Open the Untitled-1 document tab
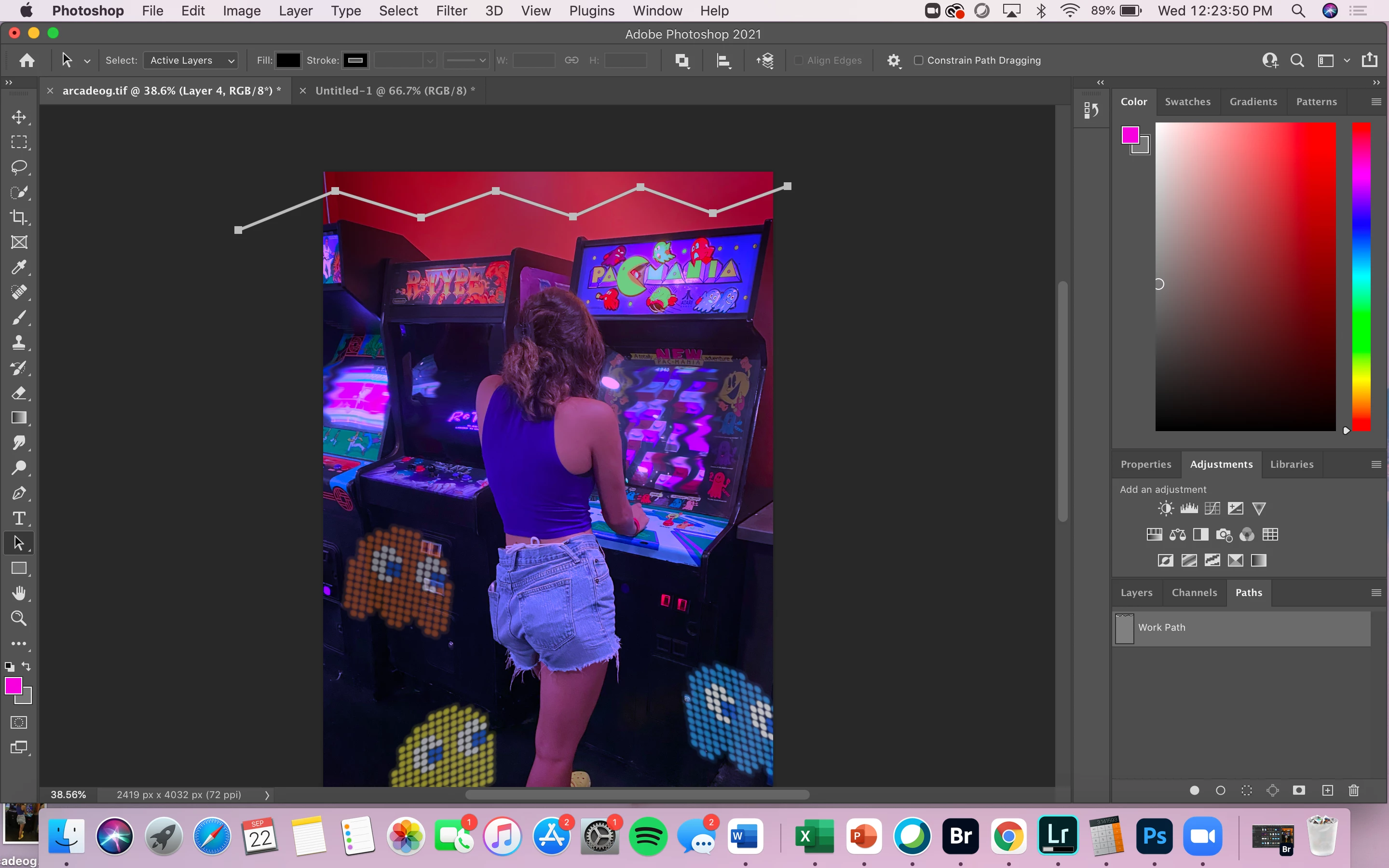Image resolution: width=1389 pixels, height=868 pixels. [395, 91]
